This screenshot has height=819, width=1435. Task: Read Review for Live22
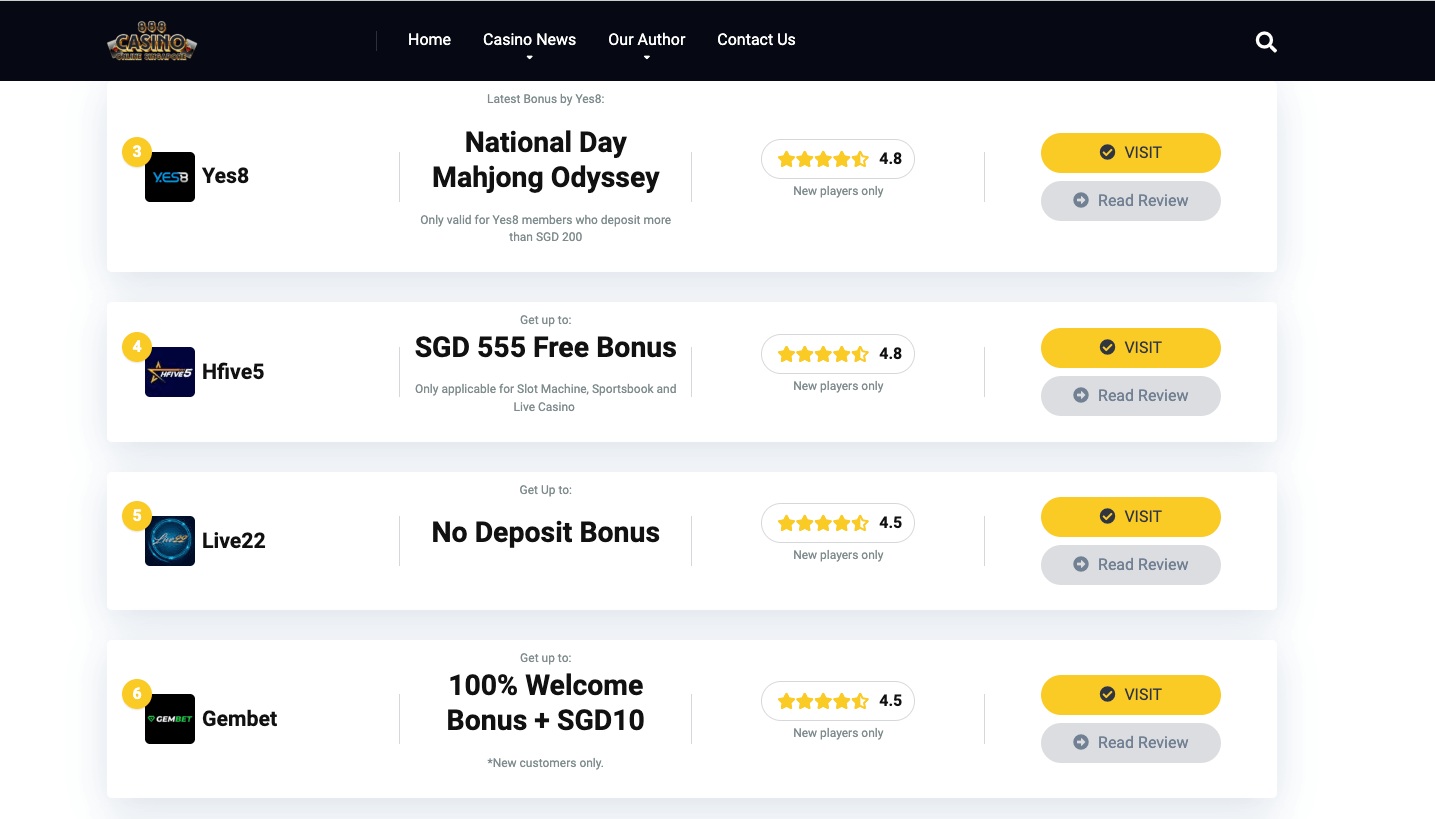(x=1131, y=565)
